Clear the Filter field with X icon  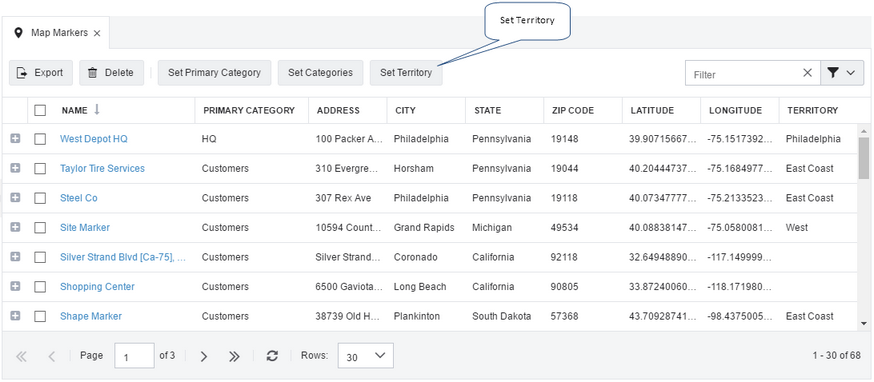[807, 72]
